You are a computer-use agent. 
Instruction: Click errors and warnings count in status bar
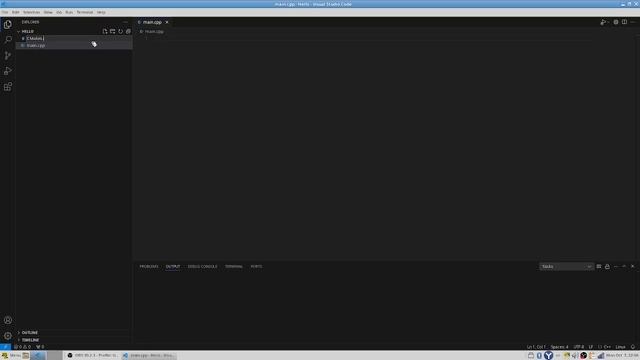coord(22,347)
